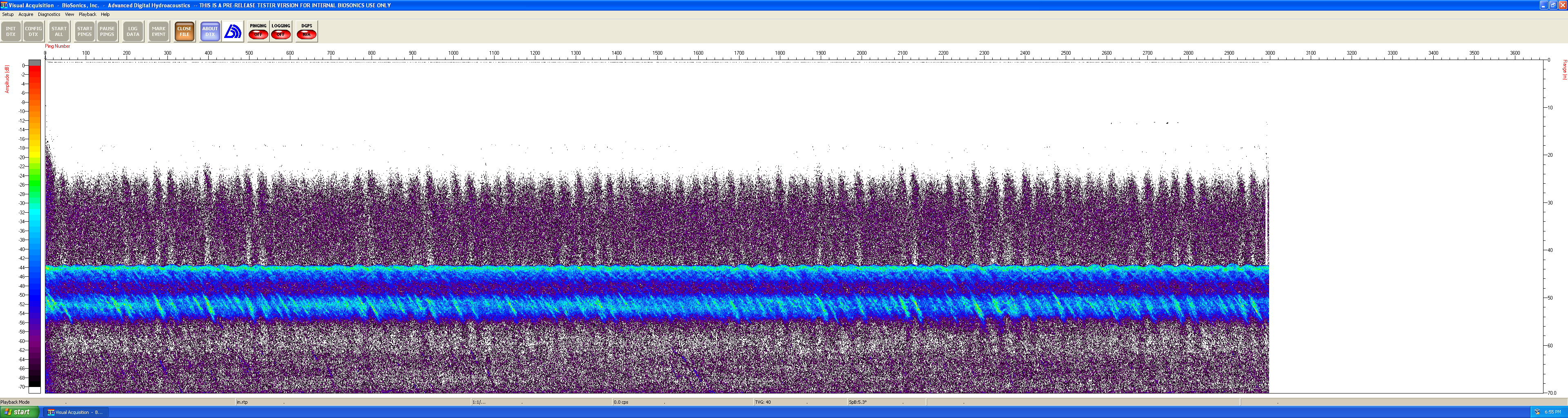
Task: Open the Playback menu
Action: [87, 14]
